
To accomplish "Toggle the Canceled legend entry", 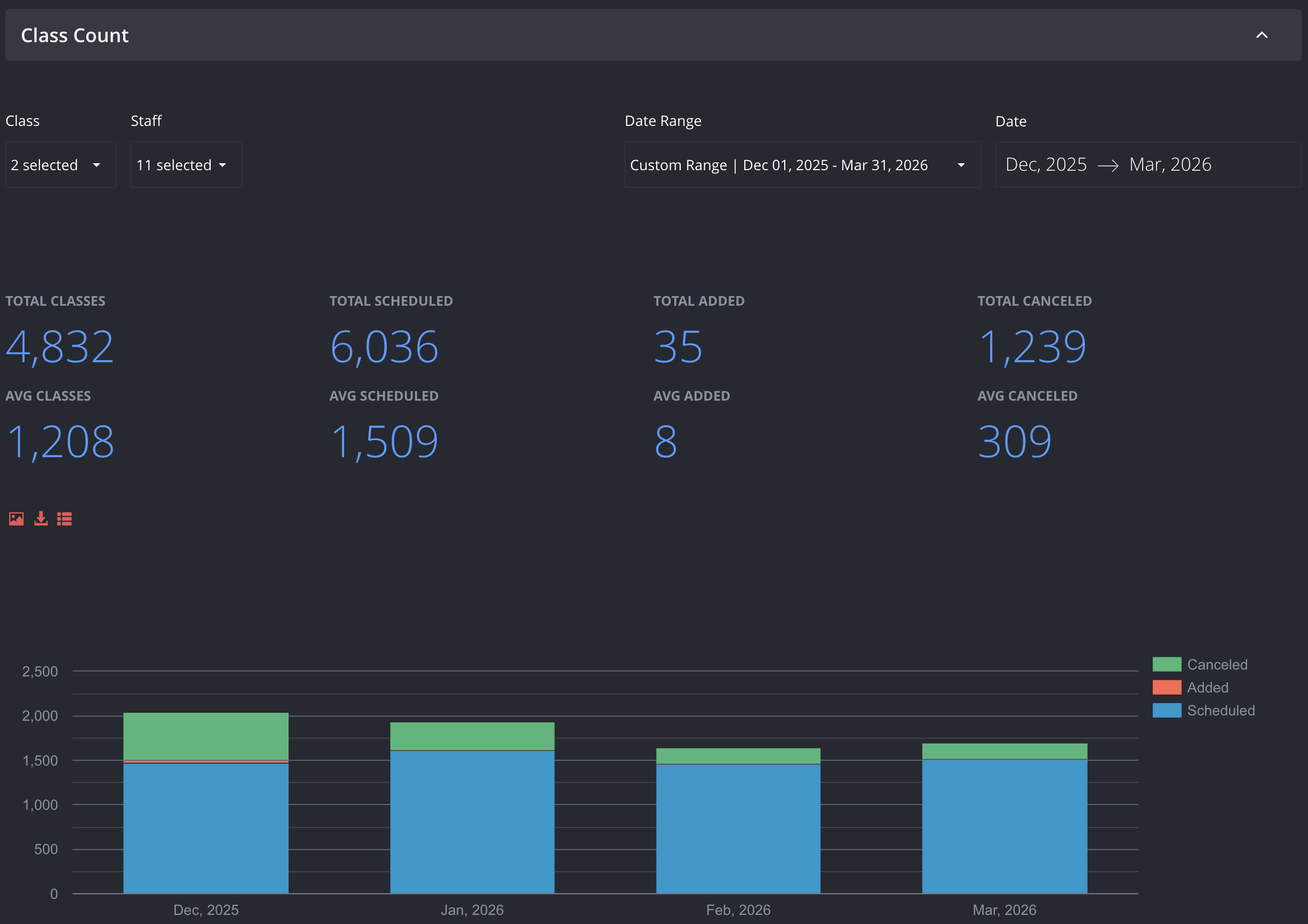I will click(1200, 664).
